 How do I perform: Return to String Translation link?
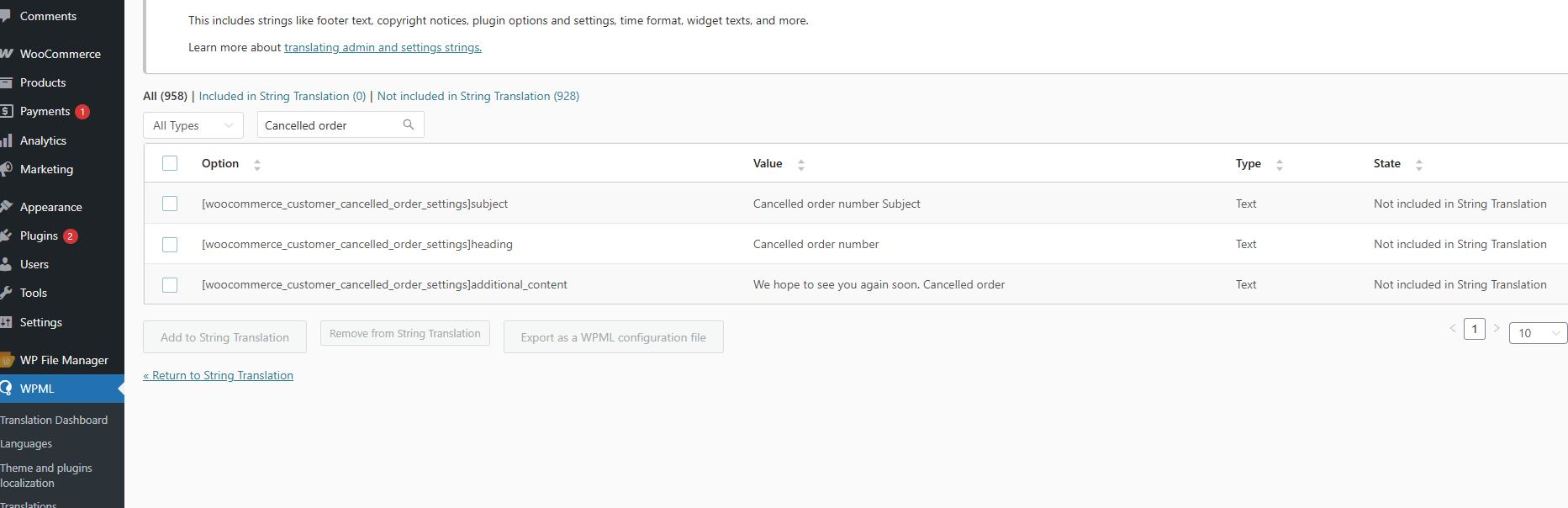(218, 375)
